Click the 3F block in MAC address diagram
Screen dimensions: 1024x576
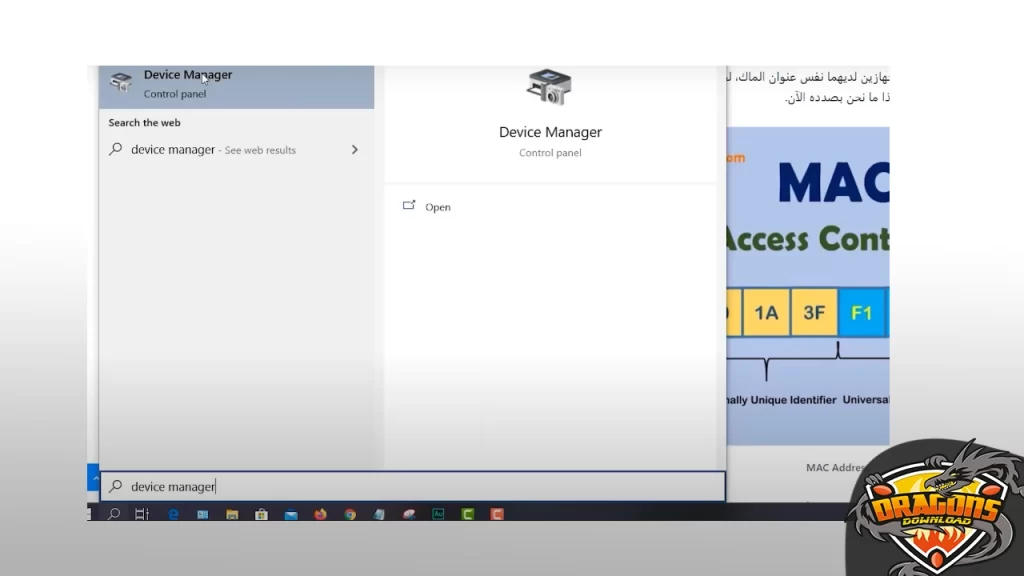tap(814, 313)
